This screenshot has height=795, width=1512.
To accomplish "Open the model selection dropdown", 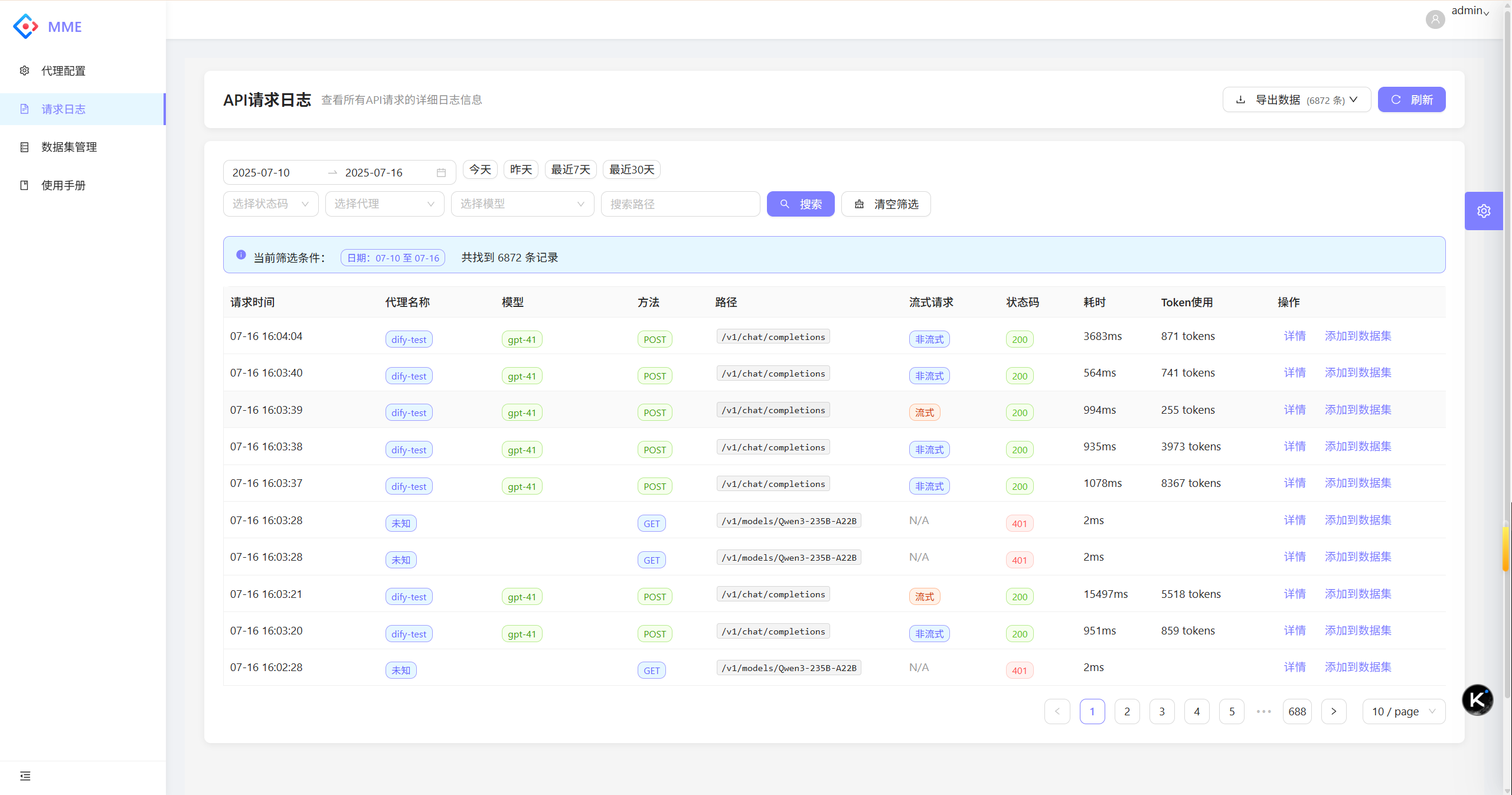I will [x=522, y=204].
